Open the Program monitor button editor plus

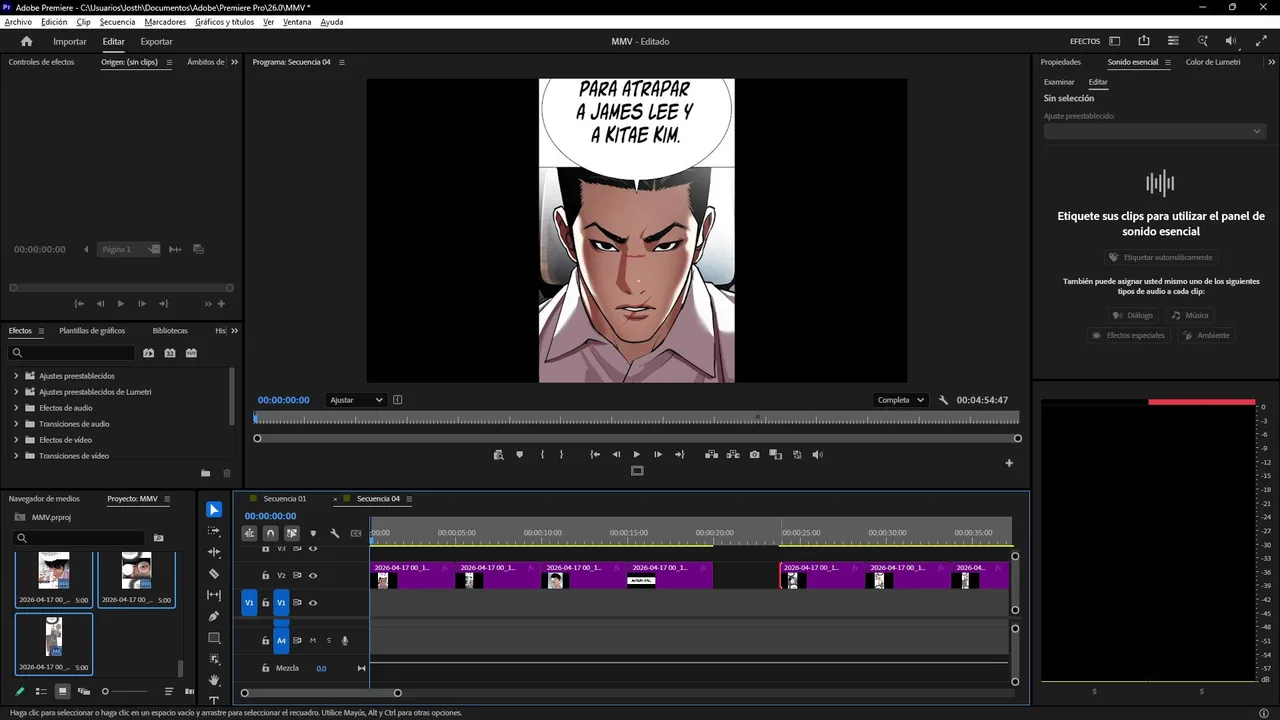(1009, 463)
